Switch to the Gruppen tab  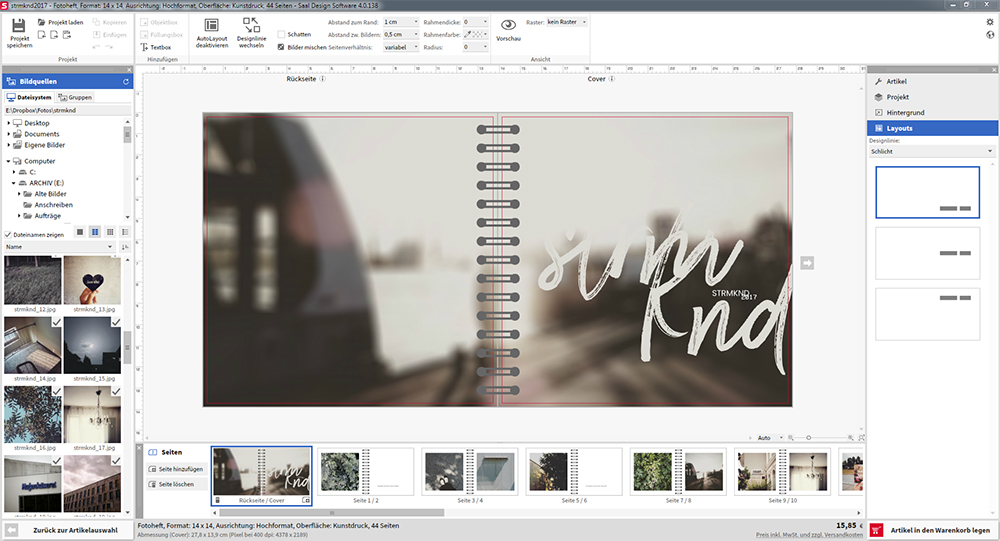tap(75, 97)
